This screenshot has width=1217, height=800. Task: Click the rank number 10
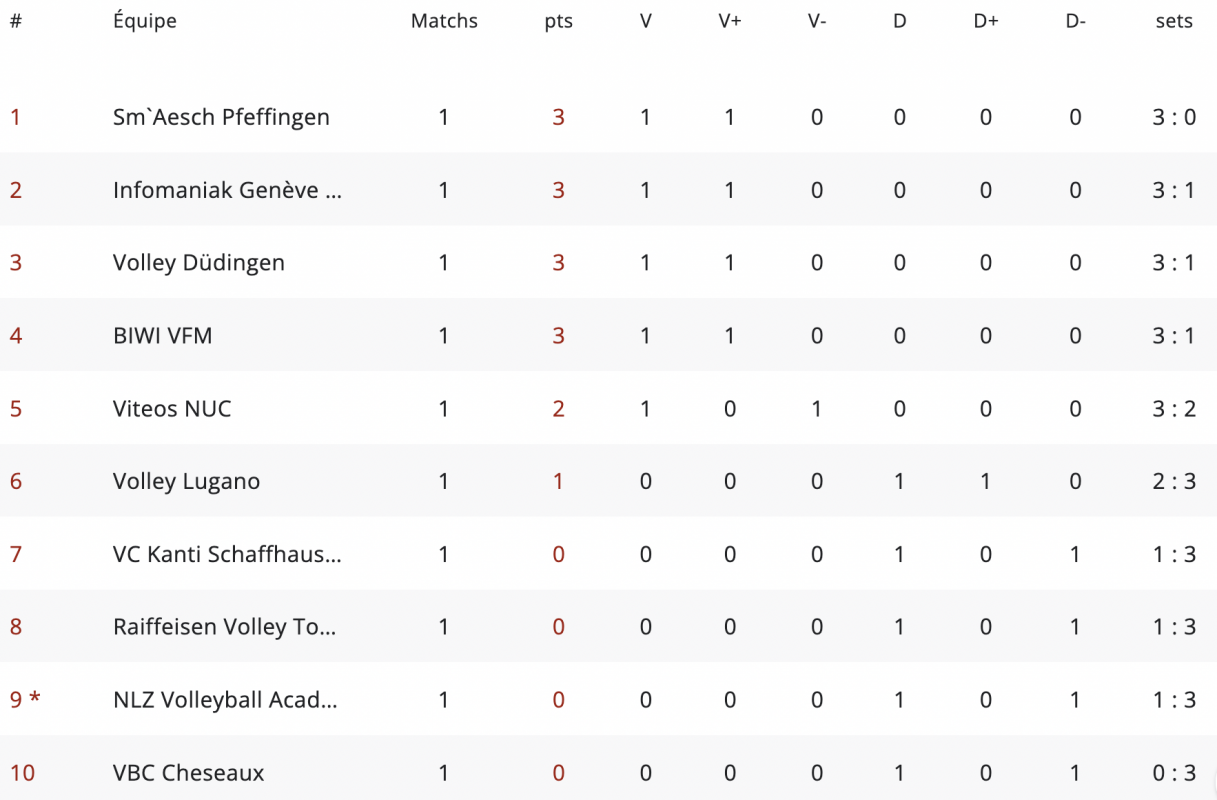[22, 773]
